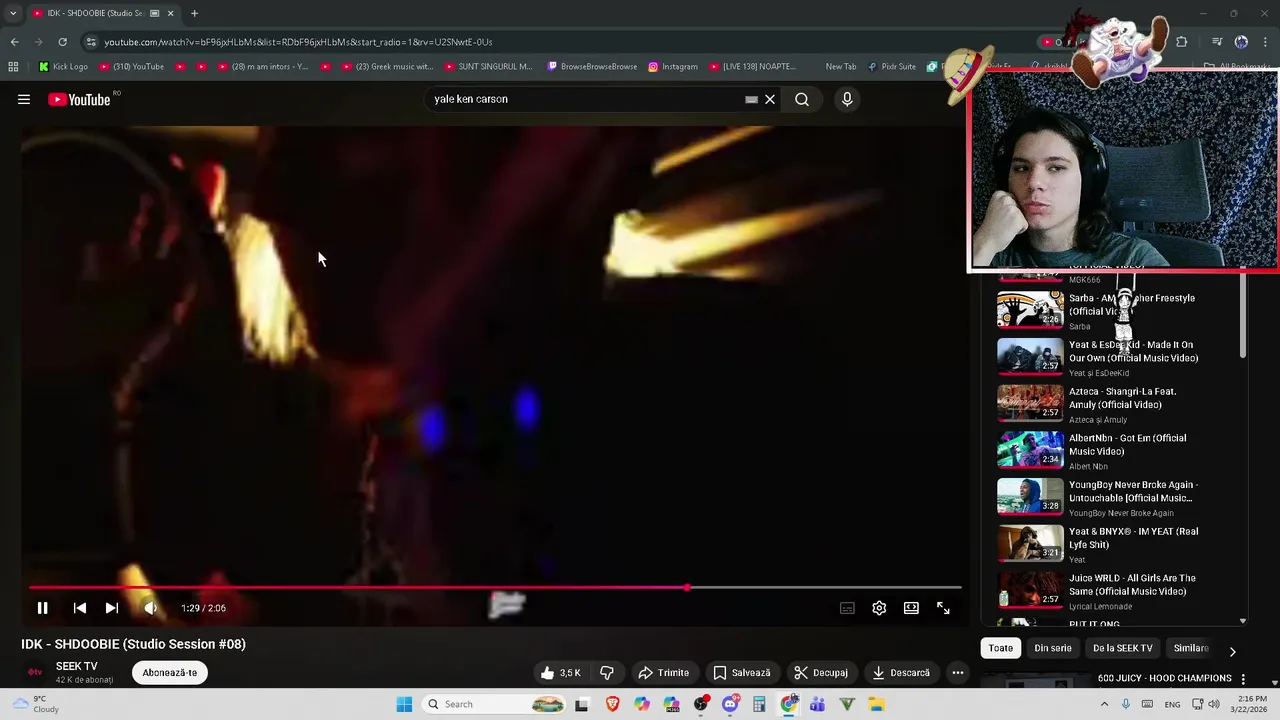
Task: Open options for '600 JUICY - HOOD CHAMPIONS'
Action: (1244, 679)
